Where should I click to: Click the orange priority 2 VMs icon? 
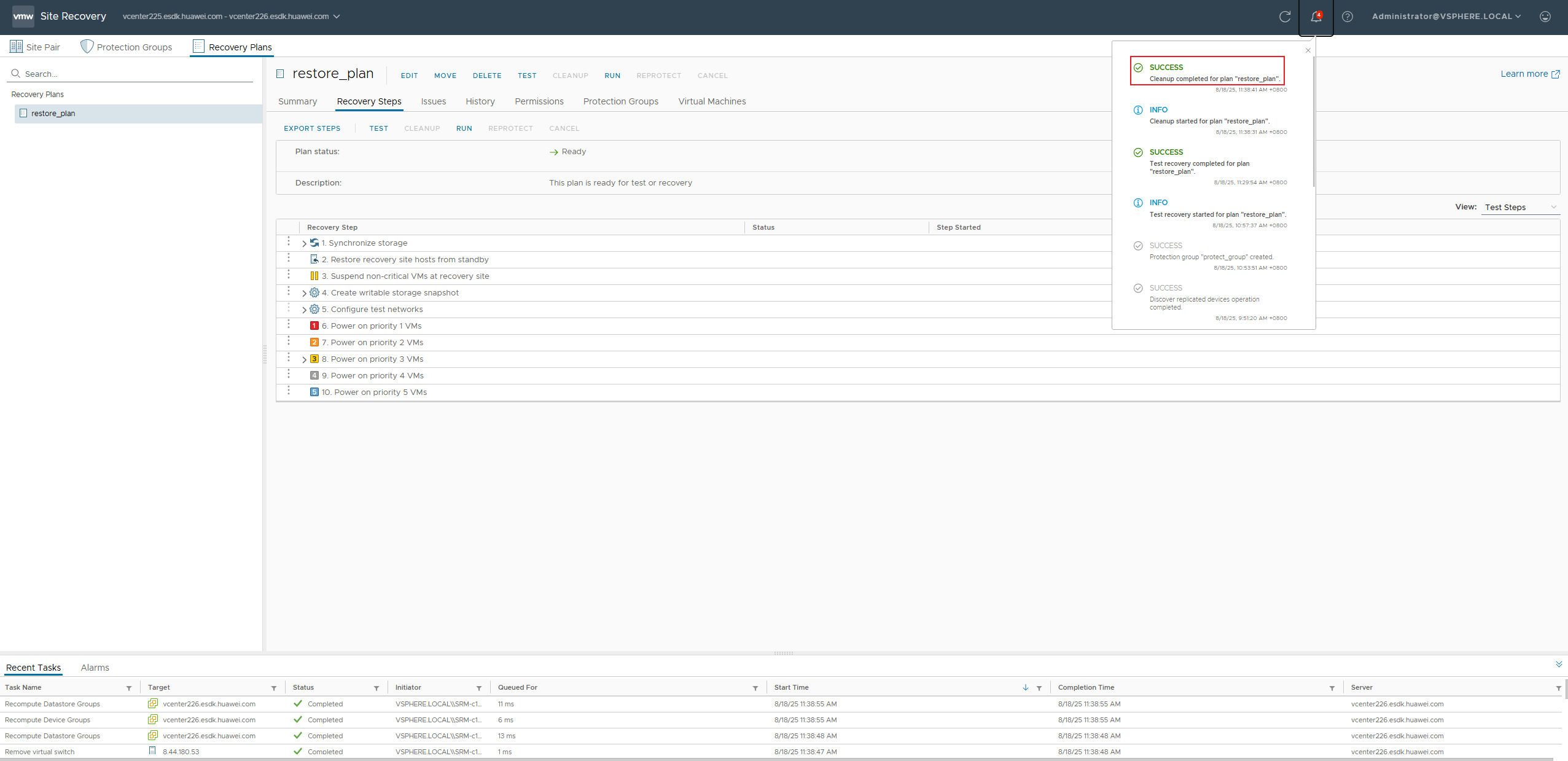click(x=314, y=342)
